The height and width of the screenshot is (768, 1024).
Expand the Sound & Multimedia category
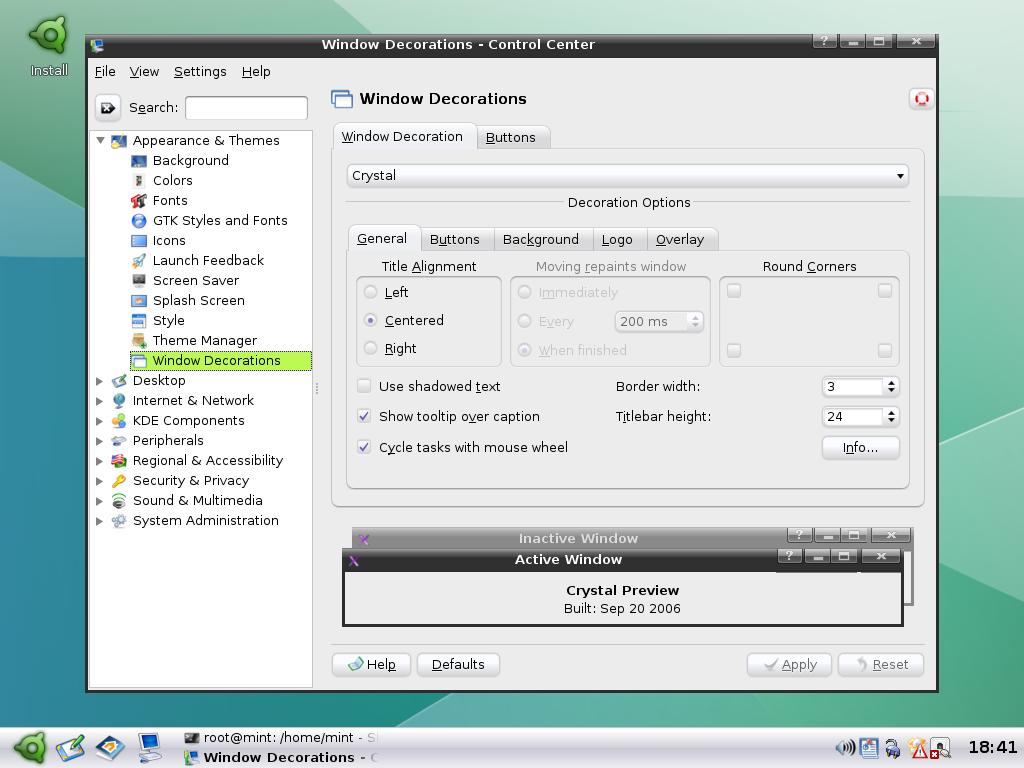99,501
